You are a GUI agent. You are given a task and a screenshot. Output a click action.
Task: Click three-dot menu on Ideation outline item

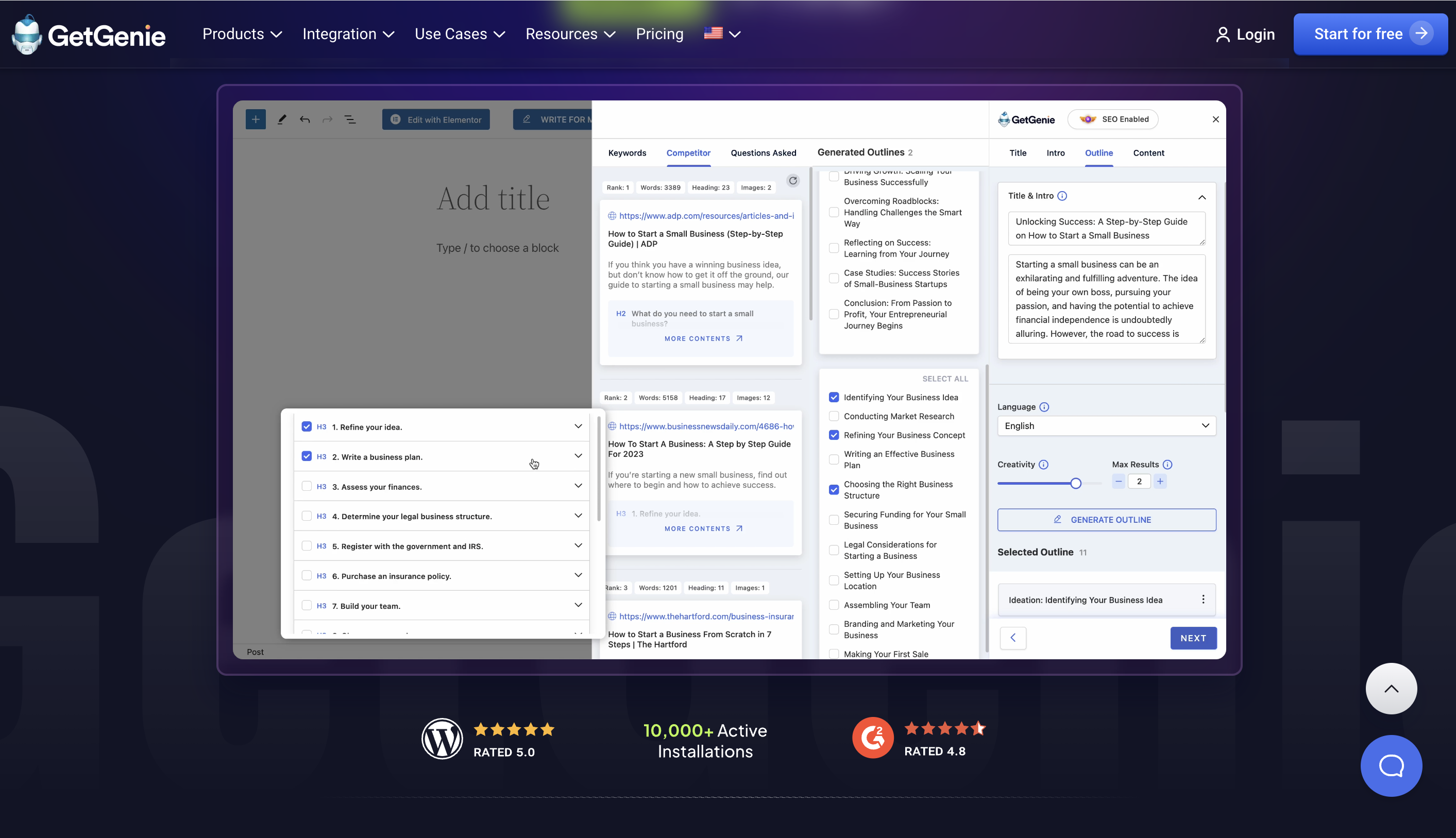(1203, 599)
